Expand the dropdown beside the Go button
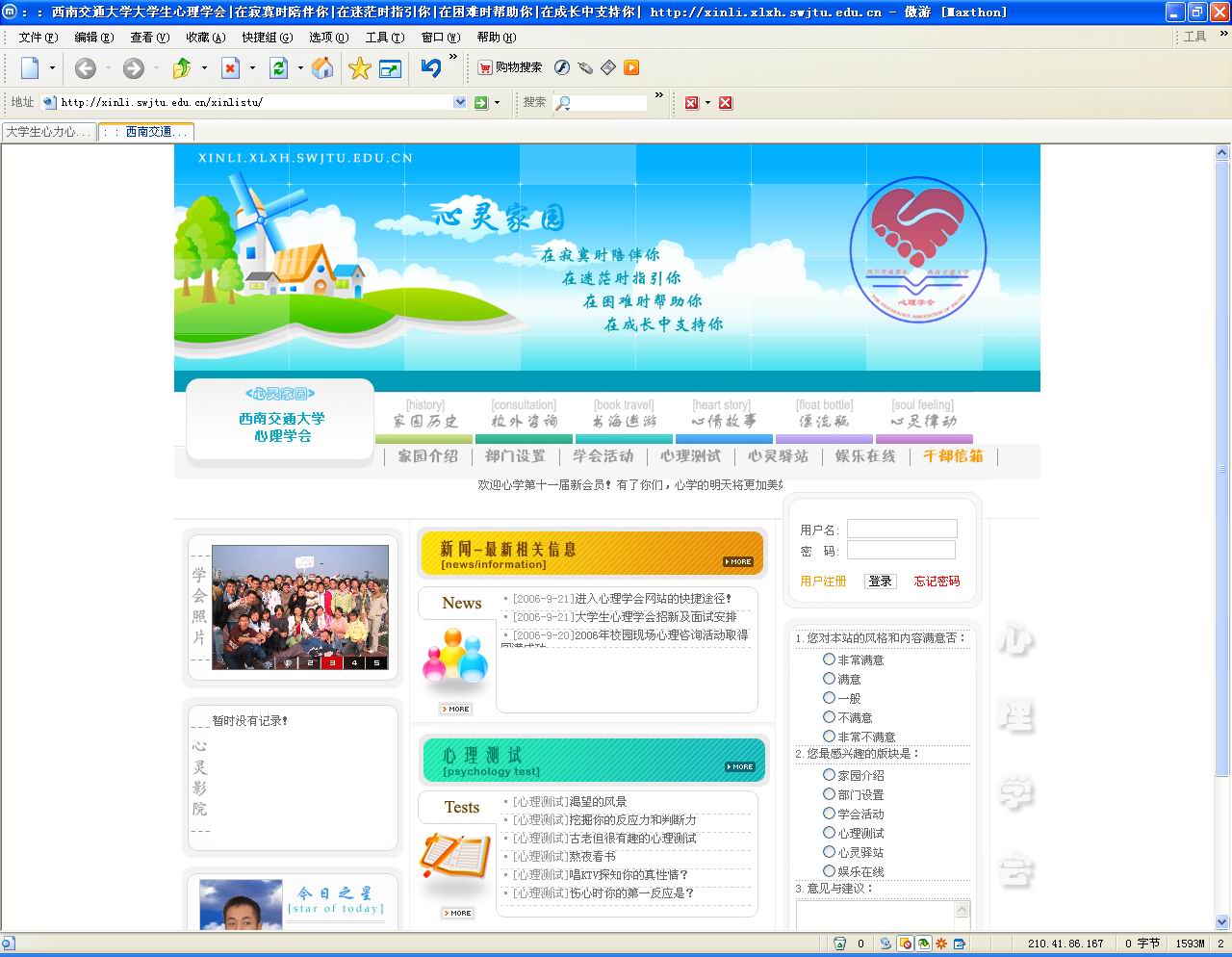The height and width of the screenshot is (957, 1232). coord(497,102)
